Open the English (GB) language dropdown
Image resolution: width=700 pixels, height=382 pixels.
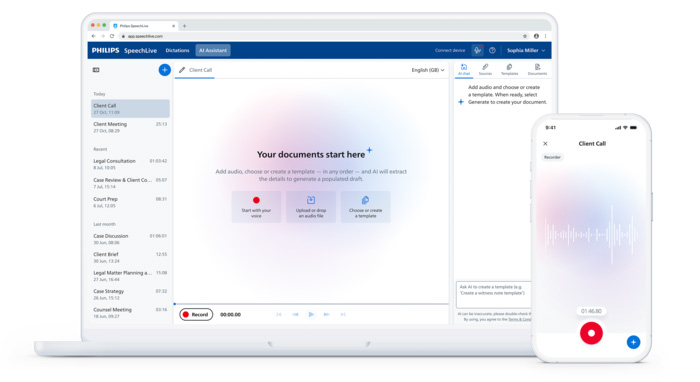pyautogui.click(x=428, y=70)
